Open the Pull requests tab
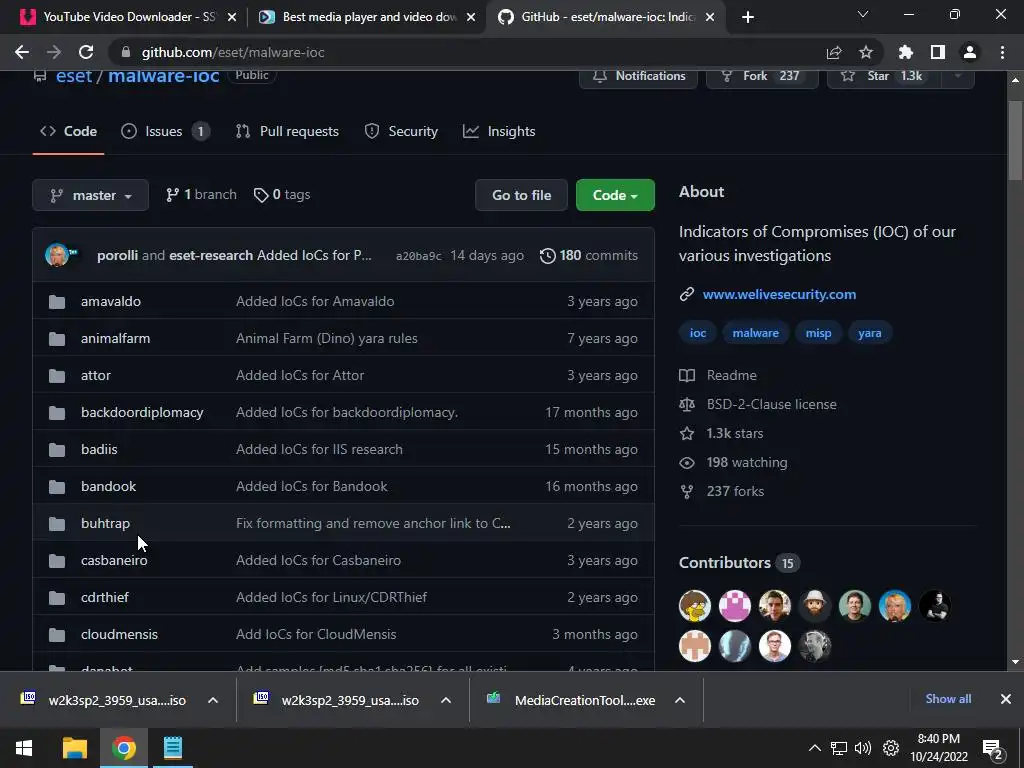 click(x=287, y=131)
